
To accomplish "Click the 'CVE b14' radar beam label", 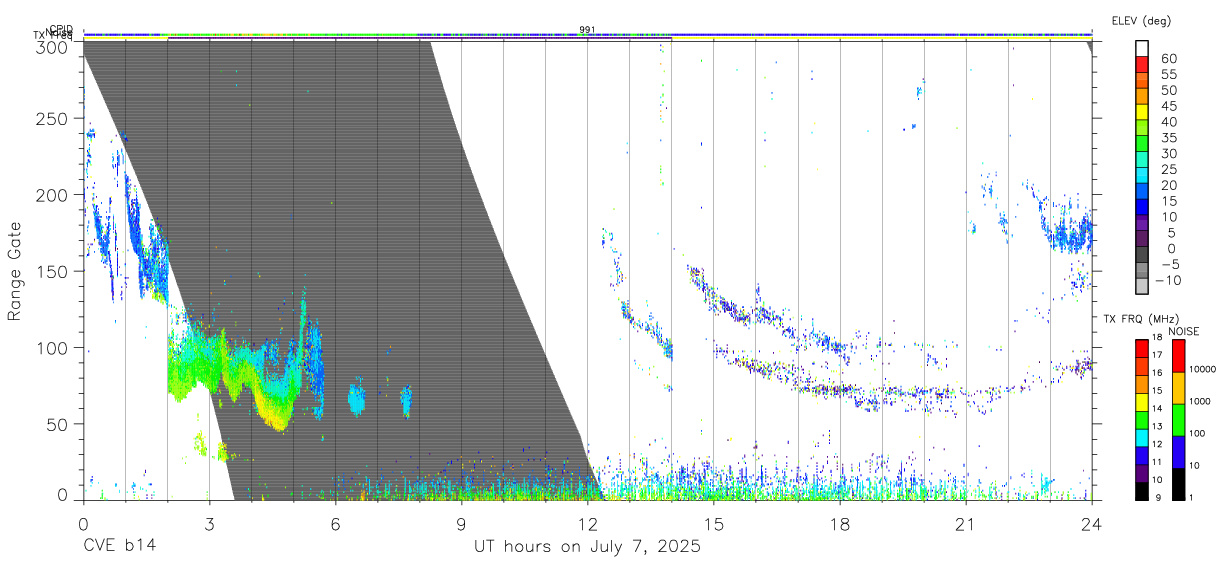I will [x=119, y=547].
